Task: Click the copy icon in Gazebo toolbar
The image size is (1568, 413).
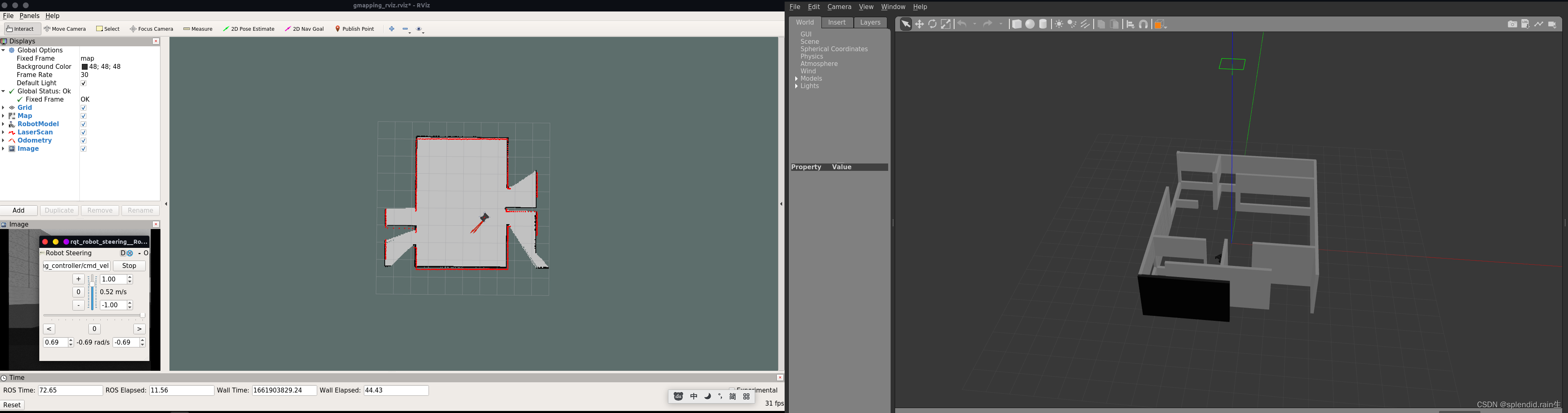Action: (x=1101, y=24)
